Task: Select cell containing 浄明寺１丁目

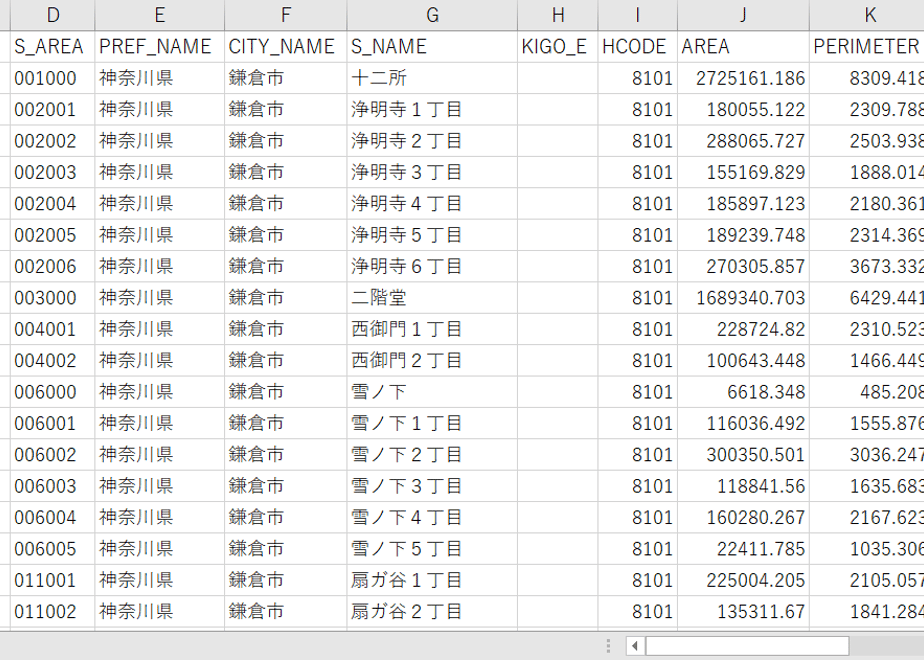Action: click(433, 110)
